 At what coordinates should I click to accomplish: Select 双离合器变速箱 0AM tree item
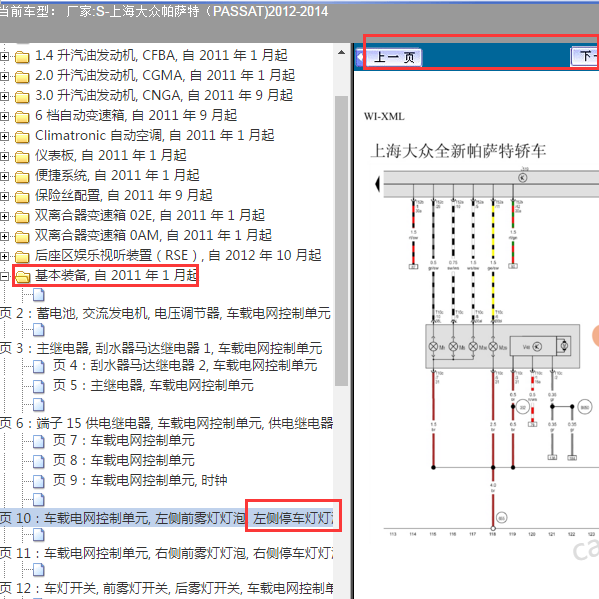(153, 235)
